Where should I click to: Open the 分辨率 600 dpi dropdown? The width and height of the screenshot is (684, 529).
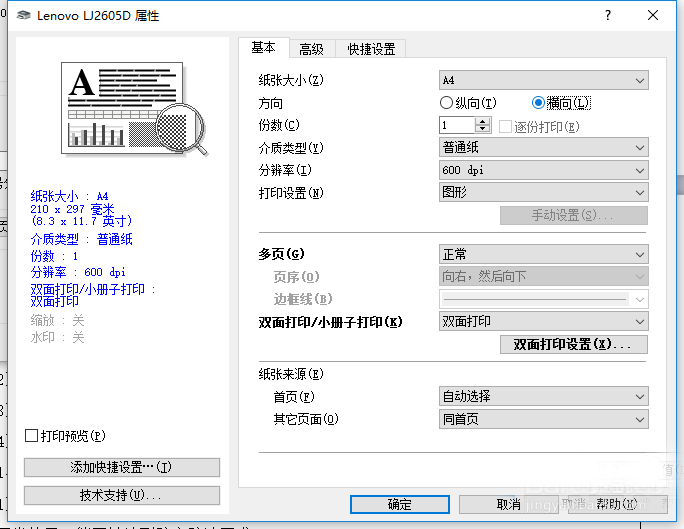pos(544,170)
